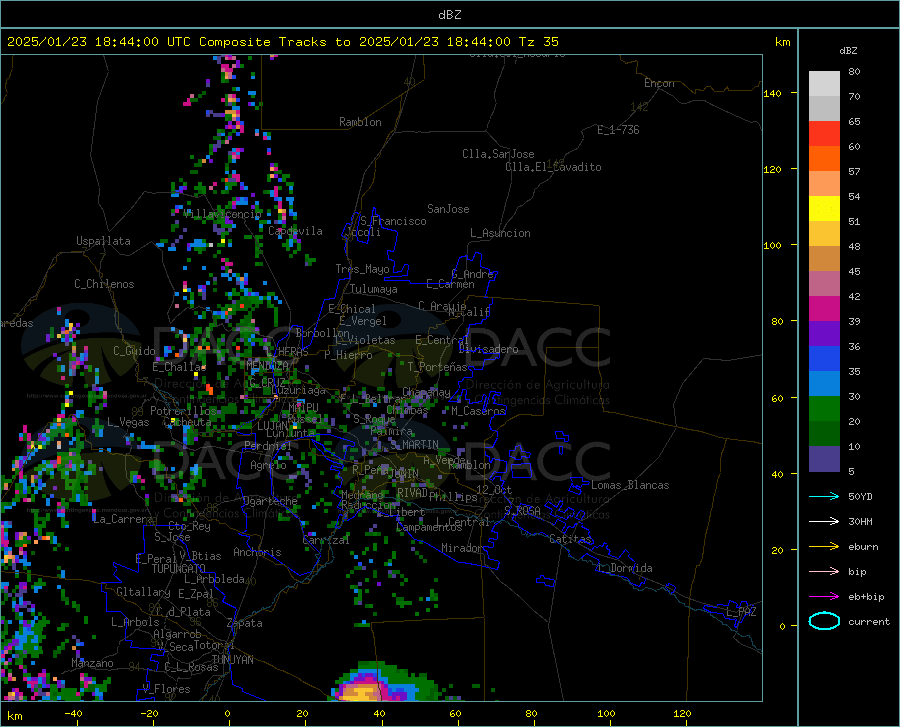Viewport: 900px width, 727px height.
Task: Click the Mirador map label
Action: (462, 548)
